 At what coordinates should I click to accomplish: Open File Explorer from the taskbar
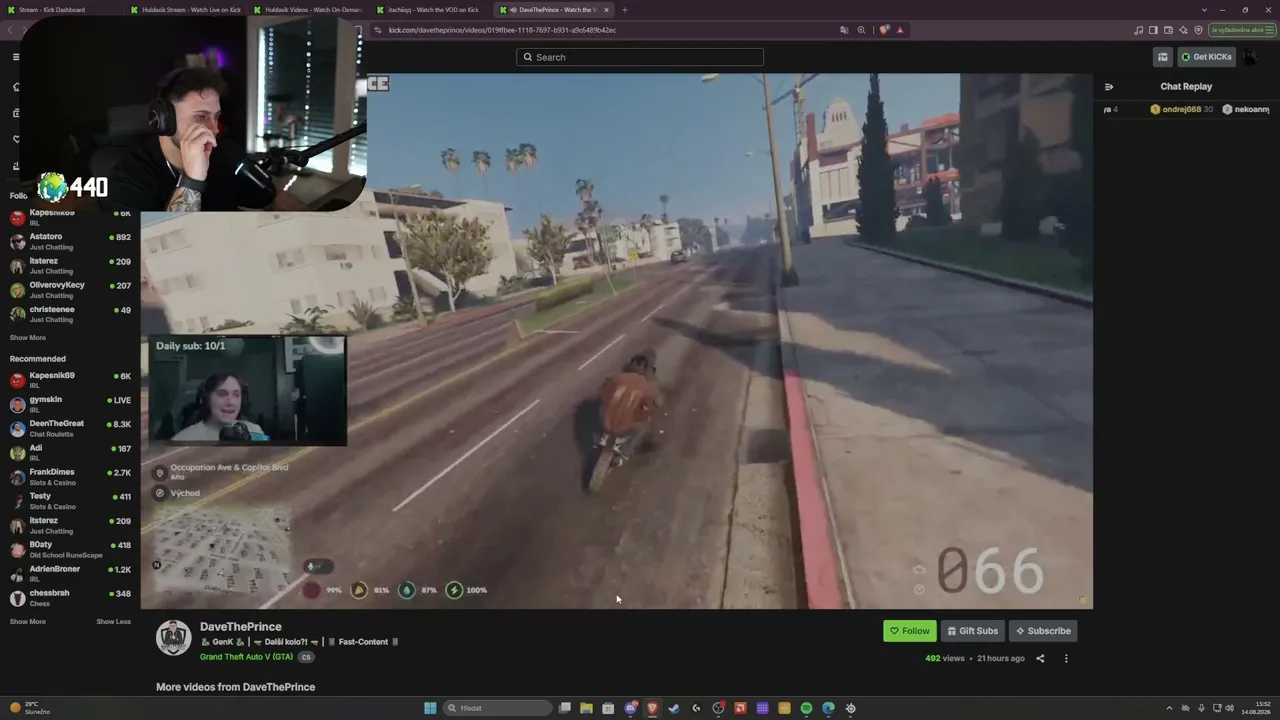point(586,708)
